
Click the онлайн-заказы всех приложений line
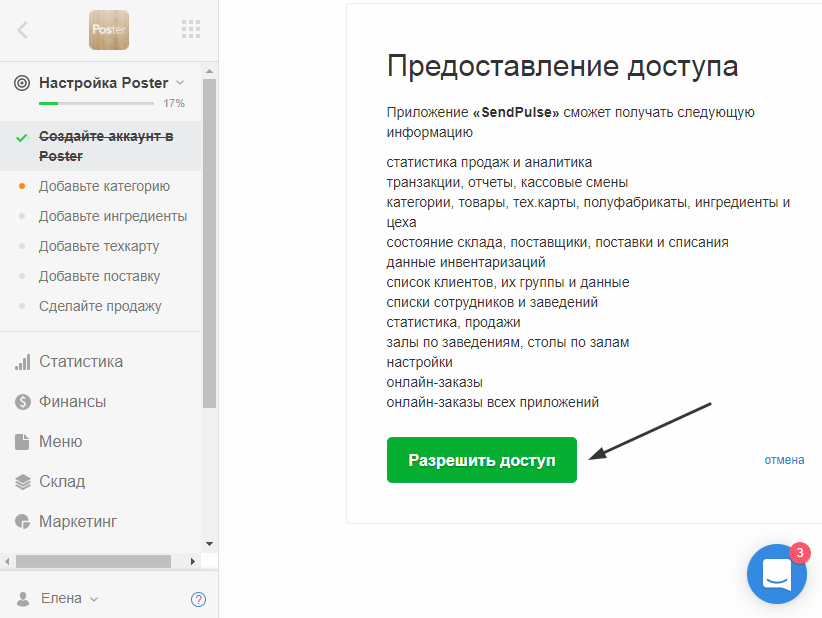click(x=492, y=402)
